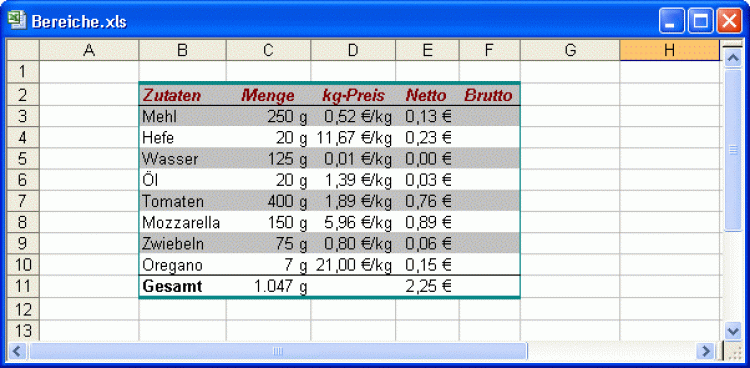
Task: Click the vertical split box above scrollbar
Action: (x=733, y=45)
